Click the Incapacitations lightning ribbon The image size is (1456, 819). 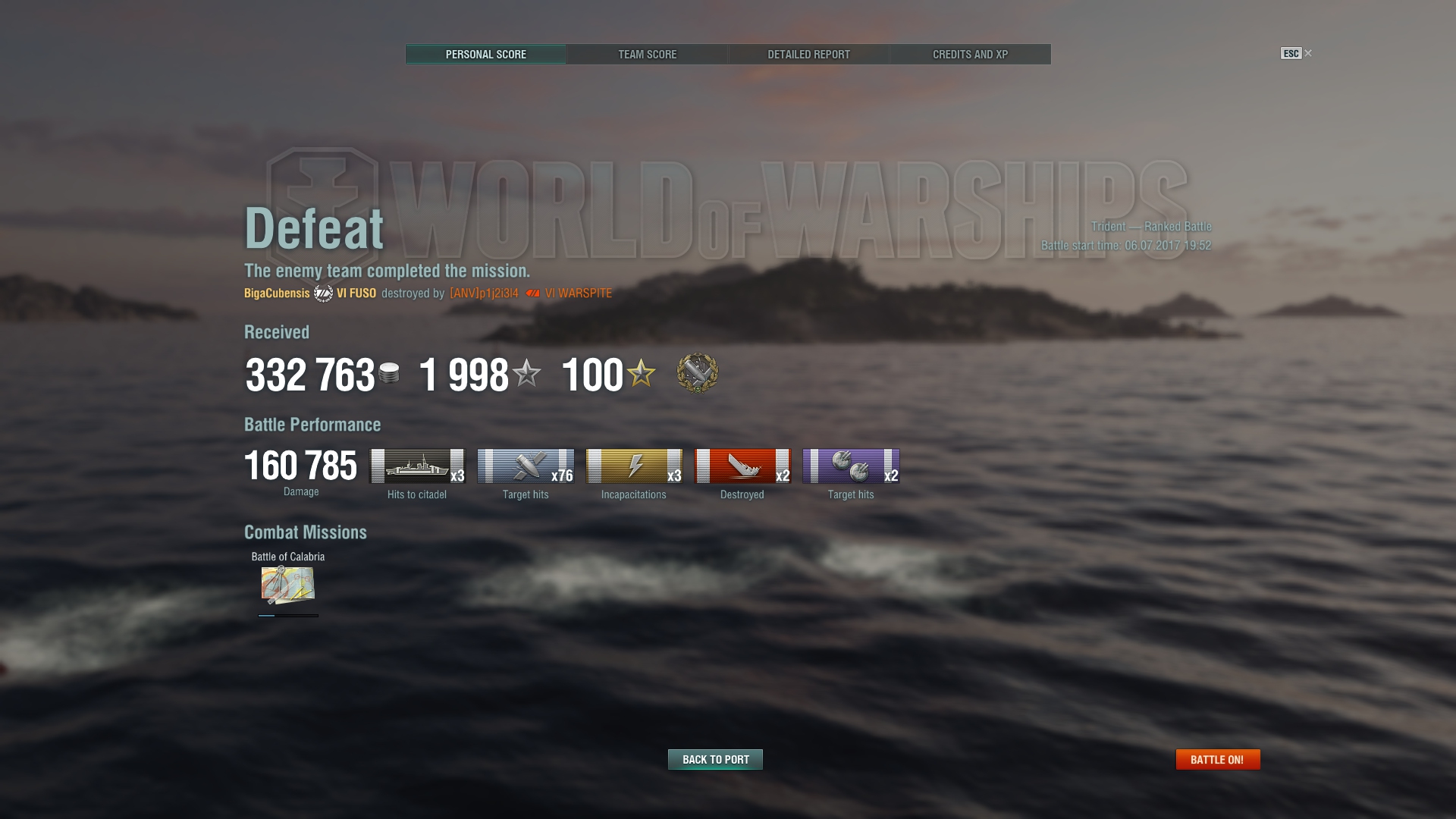(634, 466)
